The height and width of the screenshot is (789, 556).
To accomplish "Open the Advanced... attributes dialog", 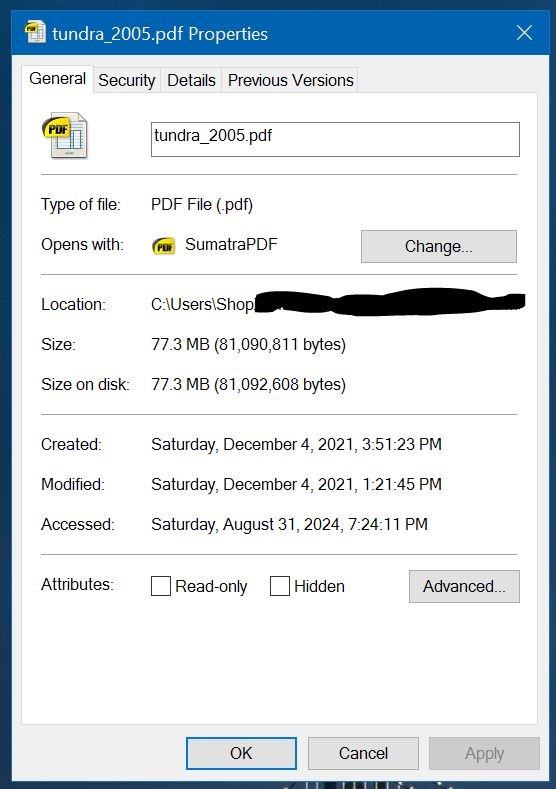I will (464, 586).
